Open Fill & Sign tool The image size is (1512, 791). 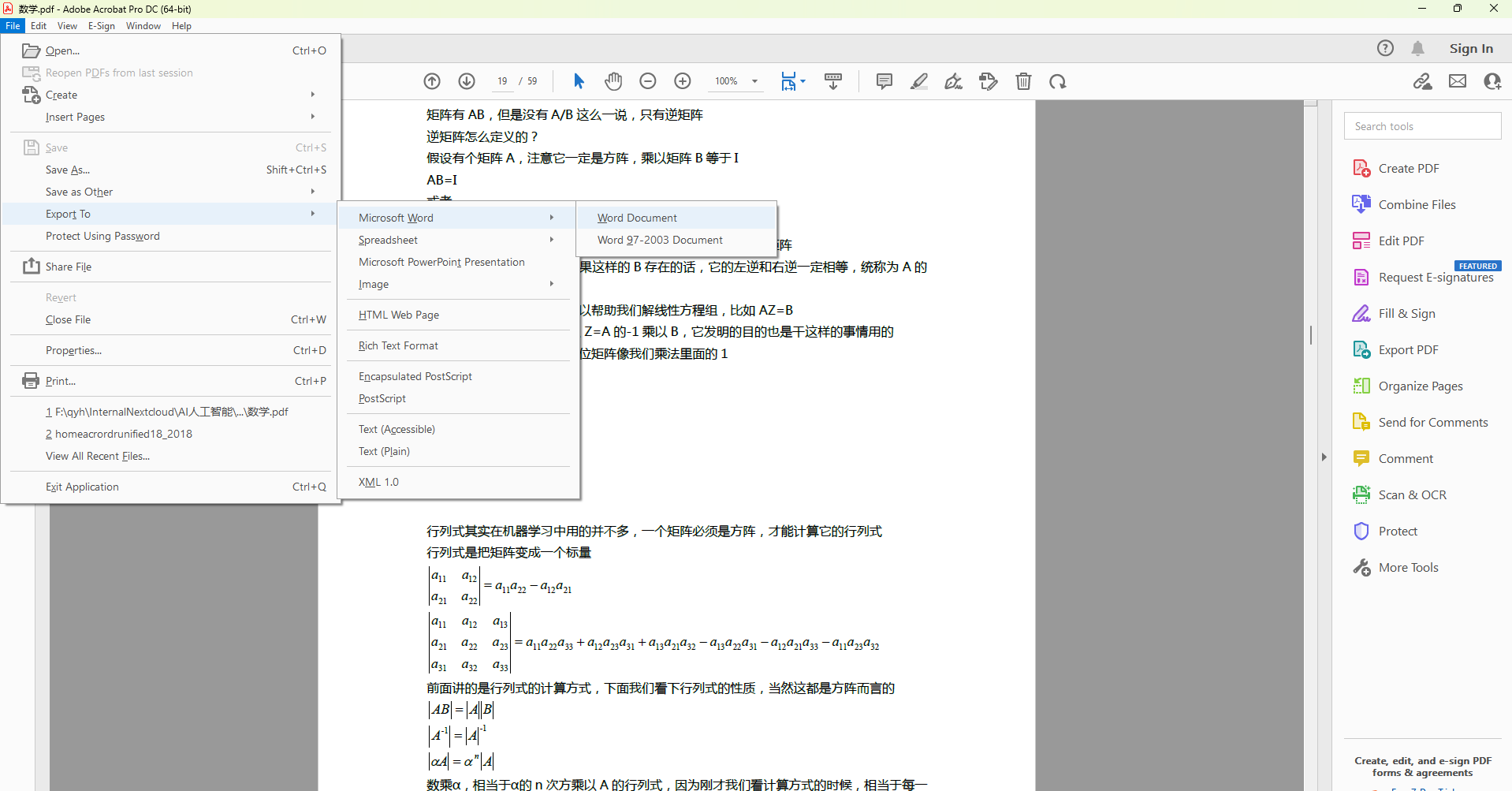click(1406, 314)
